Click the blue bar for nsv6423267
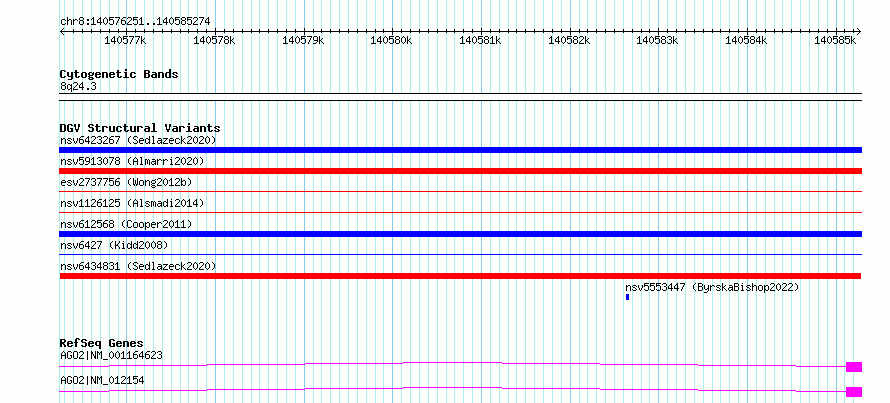 click(x=460, y=150)
